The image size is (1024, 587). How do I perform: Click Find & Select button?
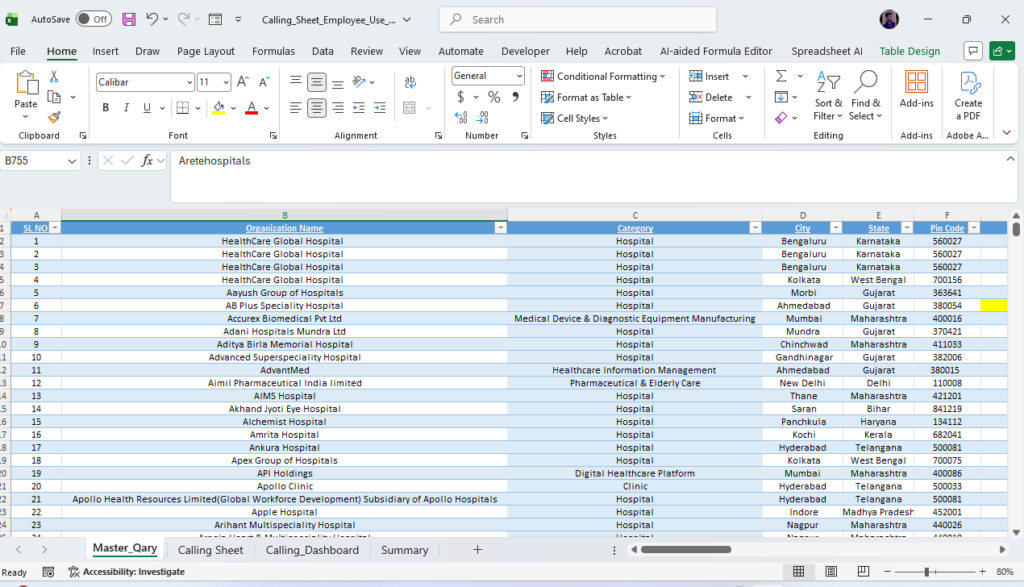point(865,95)
